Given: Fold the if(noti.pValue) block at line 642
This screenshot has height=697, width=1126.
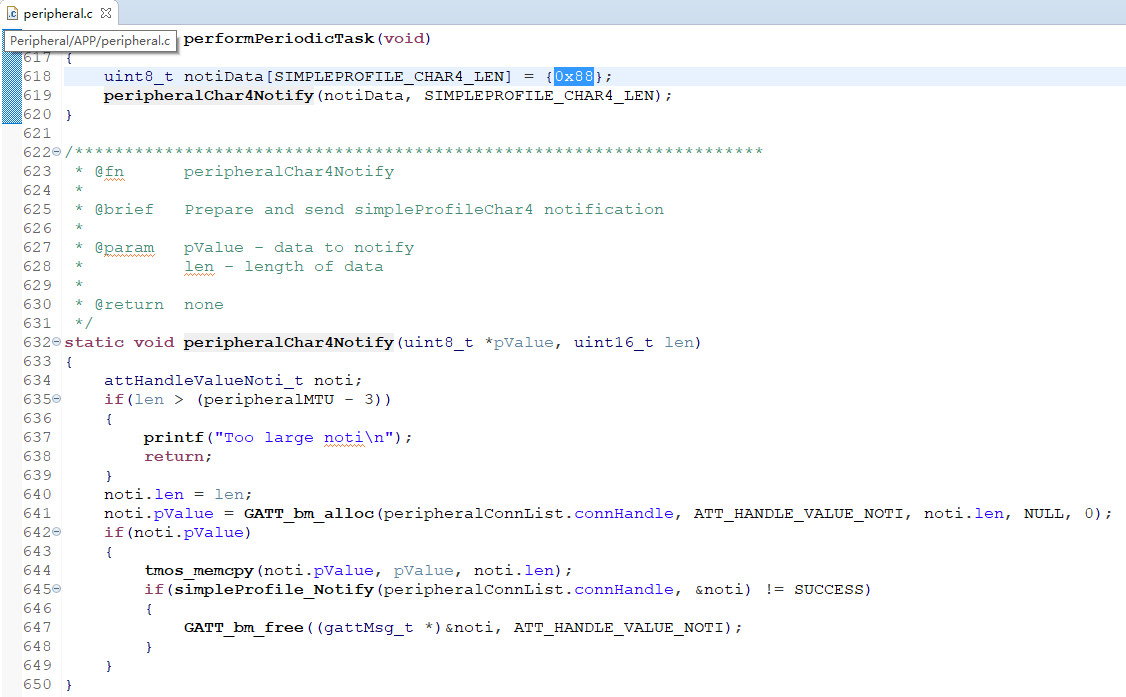Looking at the screenshot, I should pyautogui.click(x=56, y=532).
